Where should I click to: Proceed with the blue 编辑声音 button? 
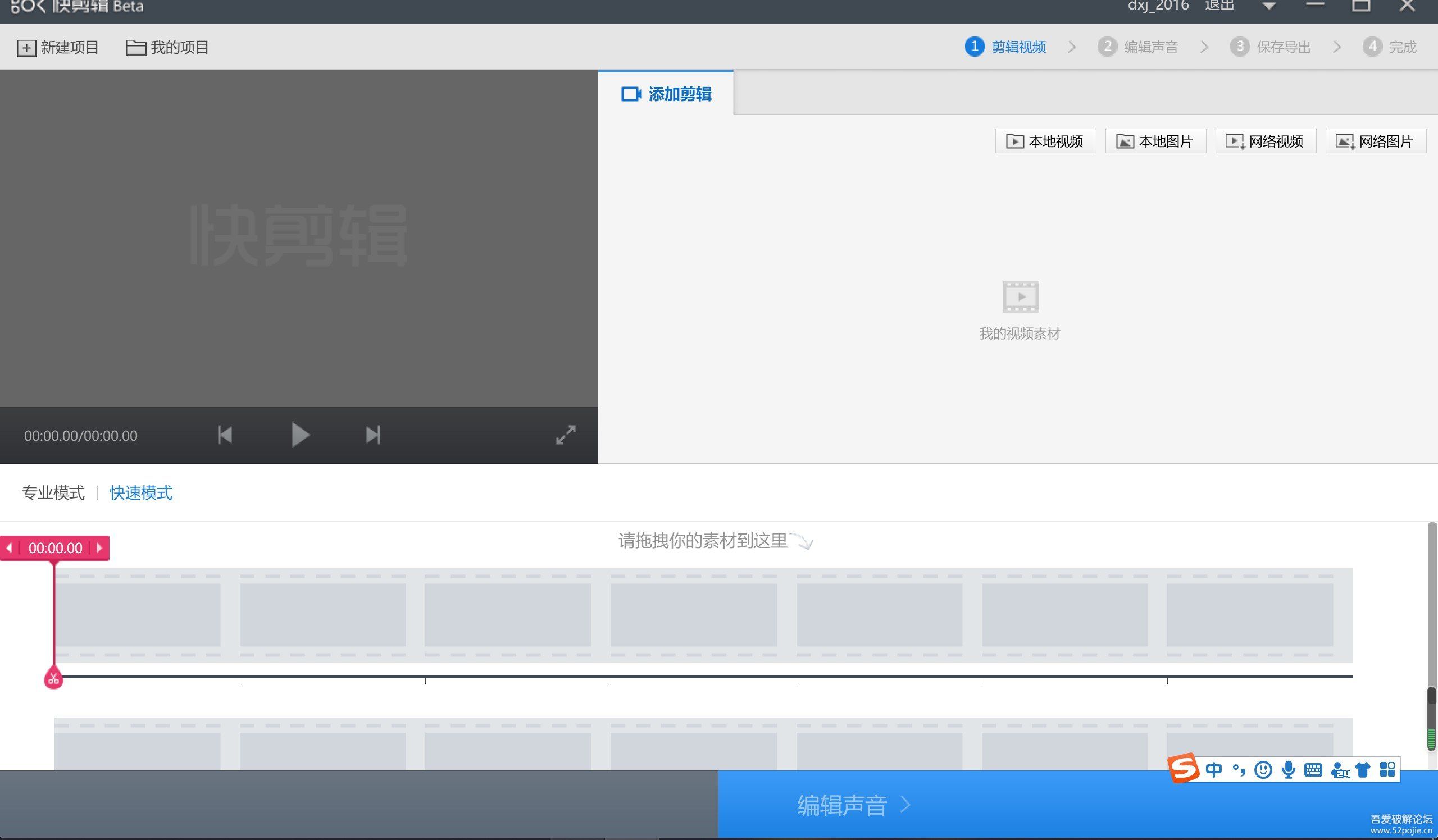[x=1078, y=805]
